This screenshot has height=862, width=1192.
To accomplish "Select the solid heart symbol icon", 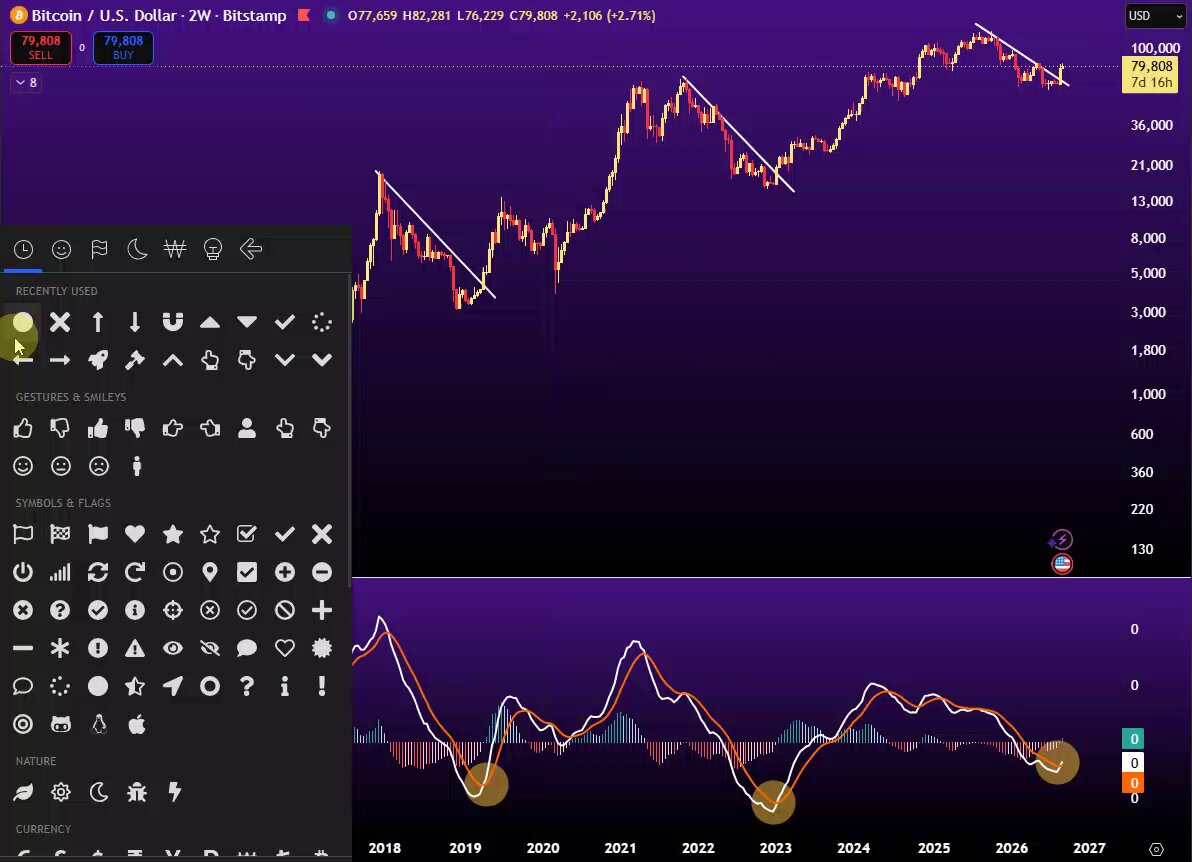I will (x=135, y=534).
